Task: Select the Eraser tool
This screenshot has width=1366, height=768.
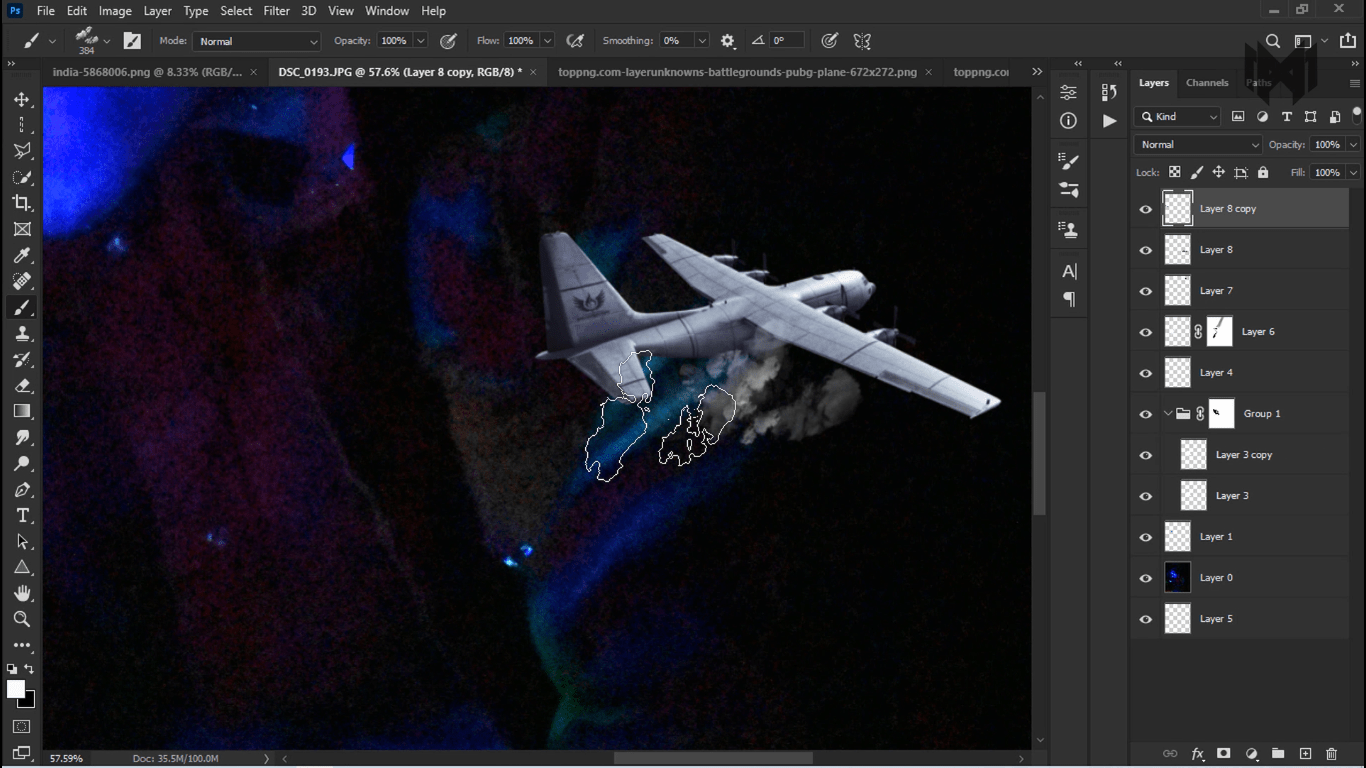Action: pyautogui.click(x=22, y=385)
